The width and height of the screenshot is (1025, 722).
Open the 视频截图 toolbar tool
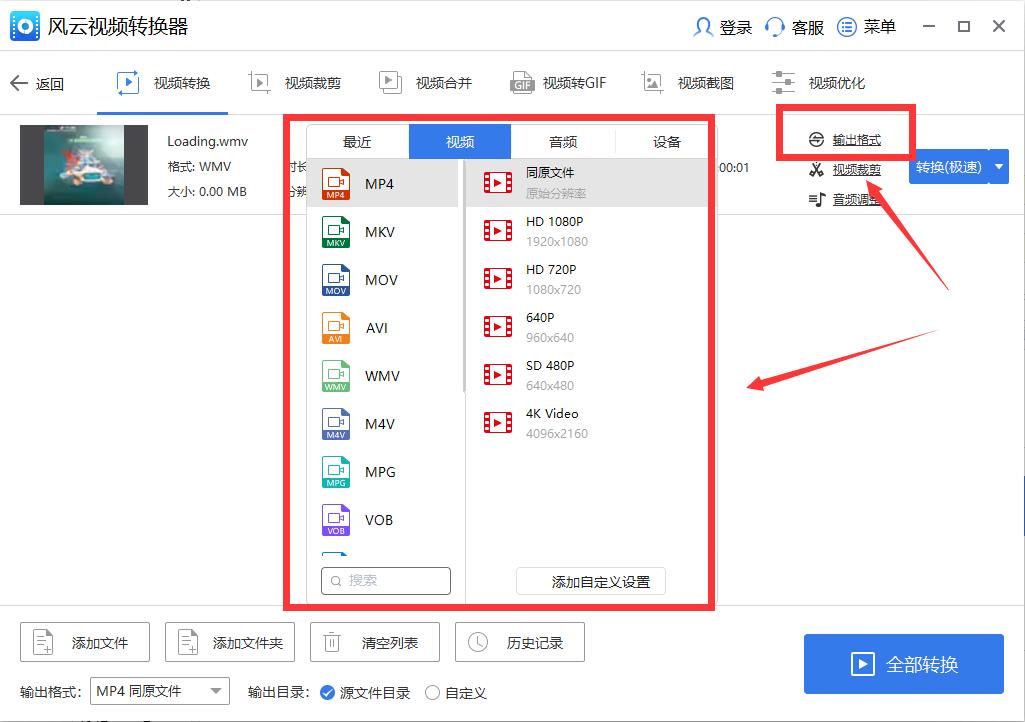687,83
